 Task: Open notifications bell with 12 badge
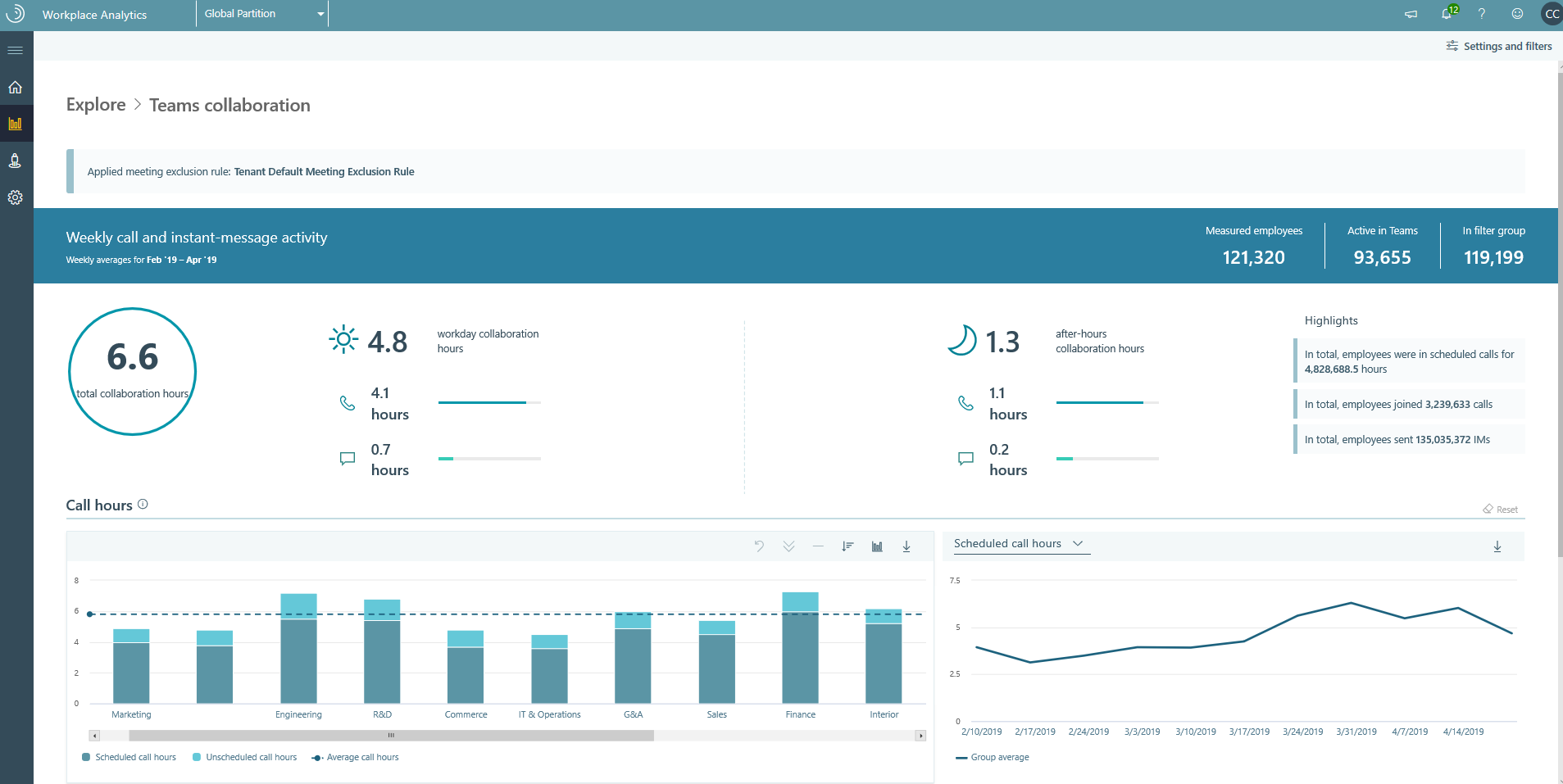point(1448,13)
